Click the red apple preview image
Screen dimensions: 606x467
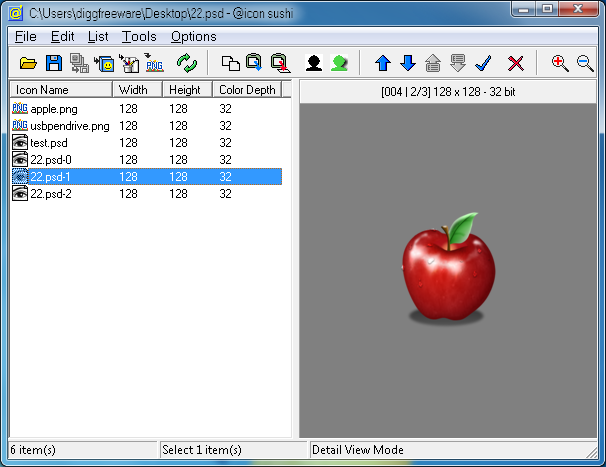click(448, 268)
